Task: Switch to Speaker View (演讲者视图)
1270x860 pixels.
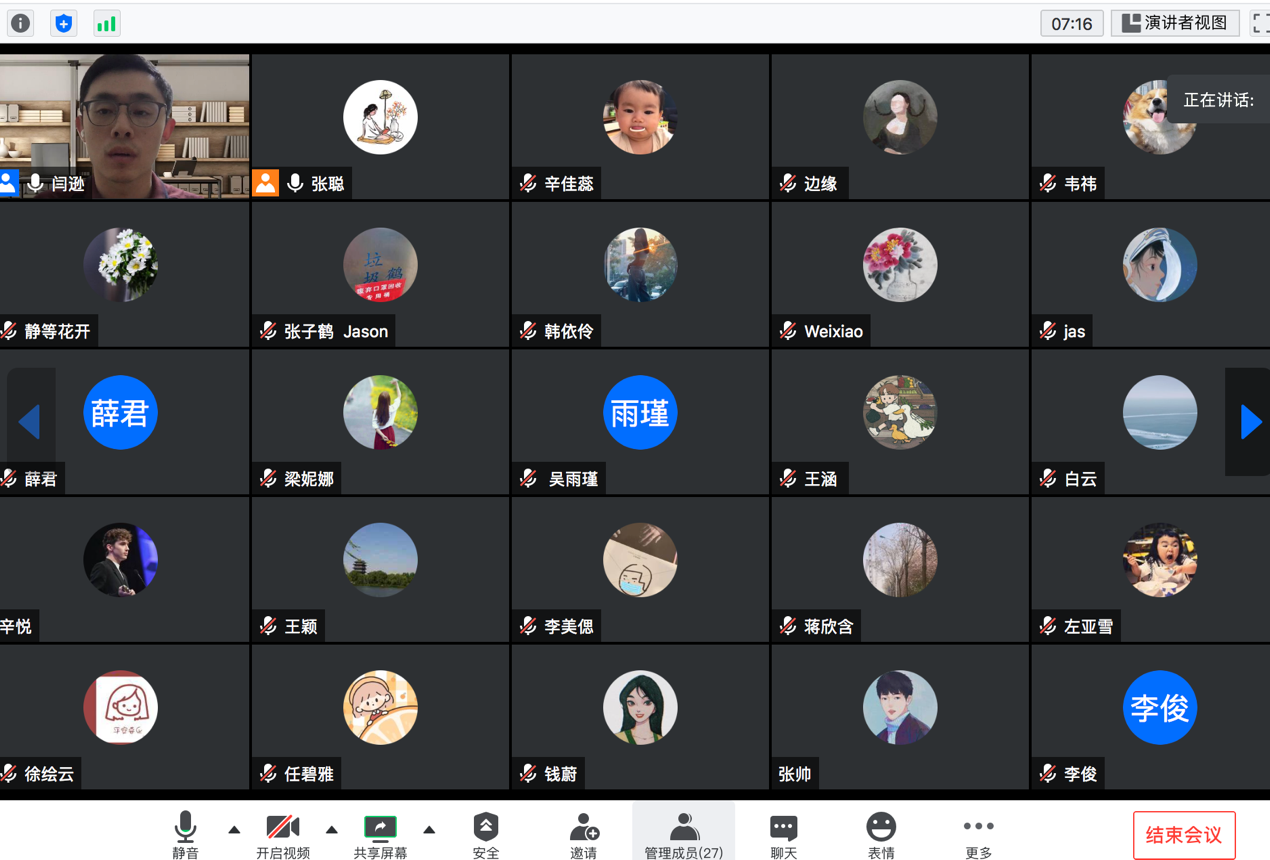Action: click(1174, 23)
